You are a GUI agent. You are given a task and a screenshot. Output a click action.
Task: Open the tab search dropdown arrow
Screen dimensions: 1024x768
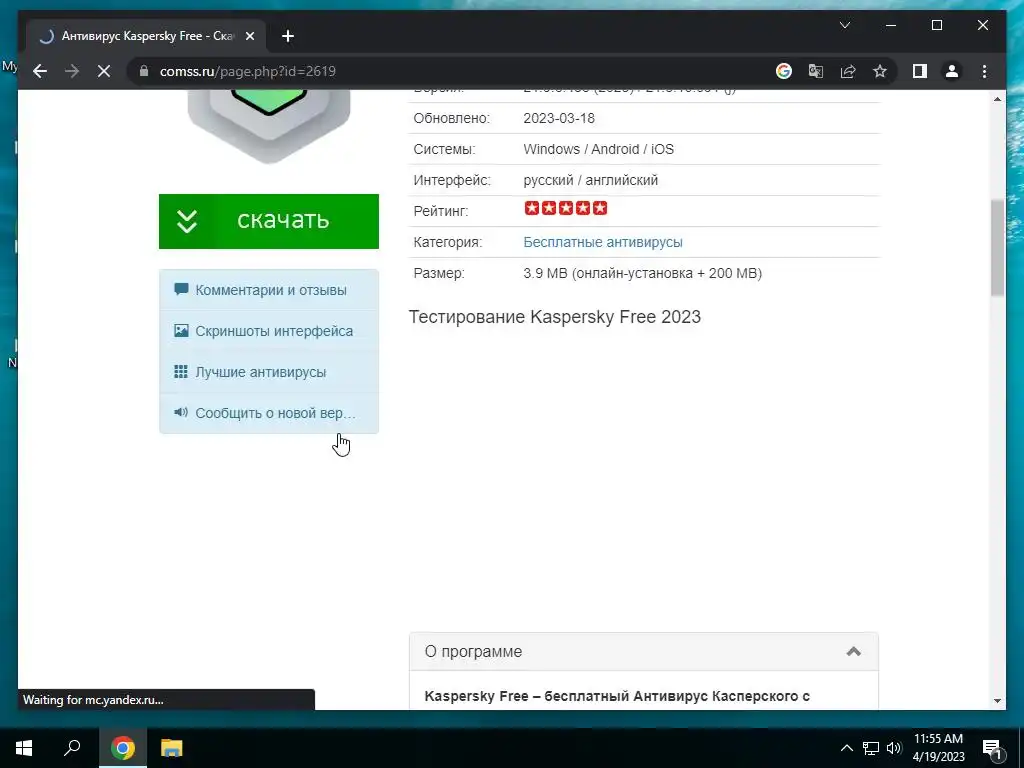pos(844,25)
